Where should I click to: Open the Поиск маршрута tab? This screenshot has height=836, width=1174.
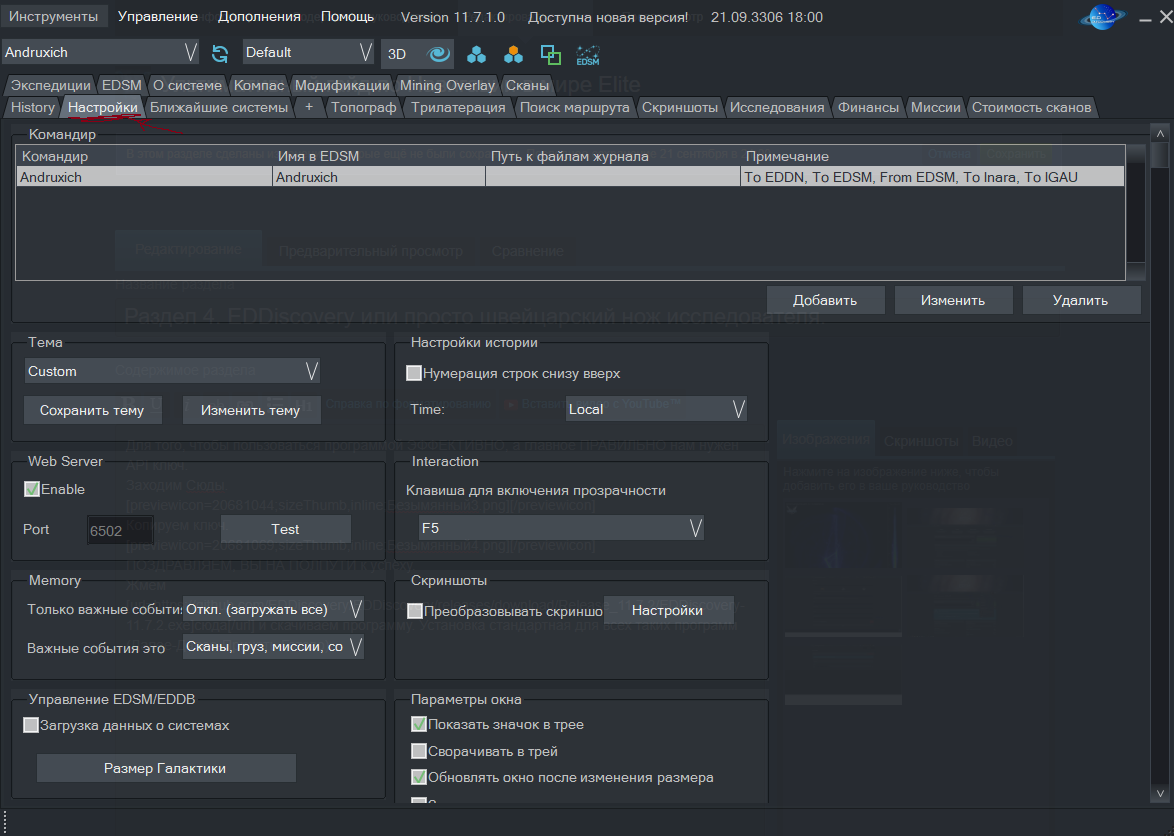click(x=574, y=107)
